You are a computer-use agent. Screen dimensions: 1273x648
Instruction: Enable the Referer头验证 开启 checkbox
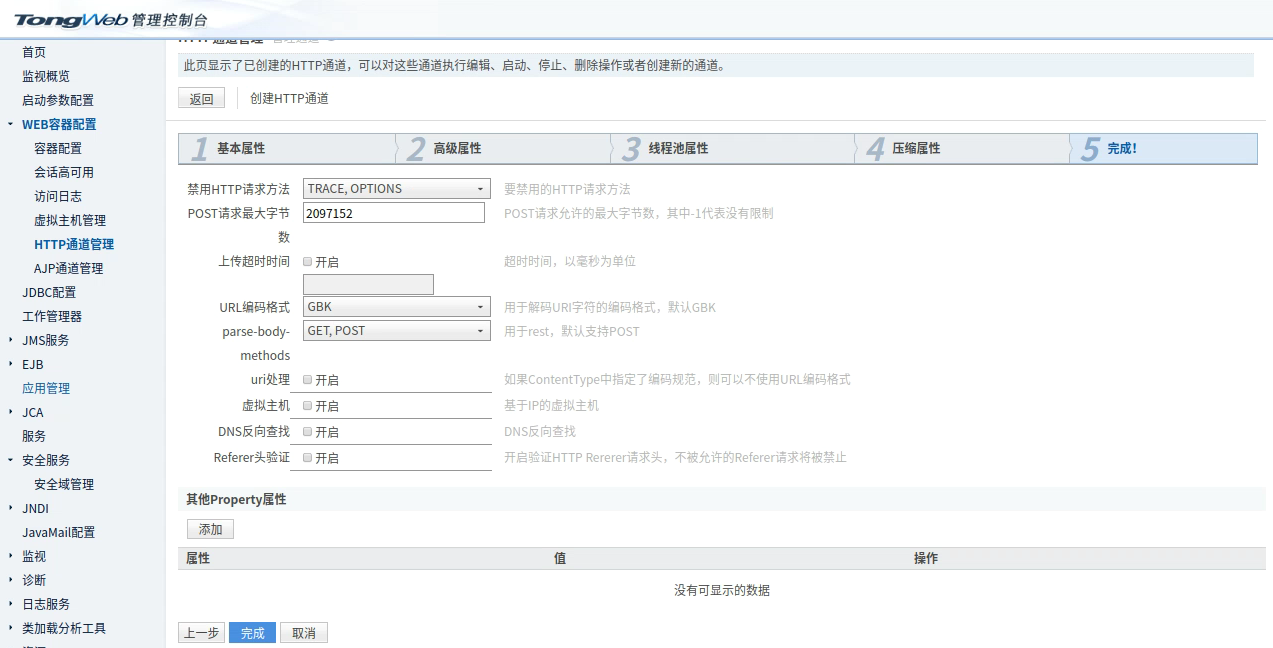pos(309,458)
